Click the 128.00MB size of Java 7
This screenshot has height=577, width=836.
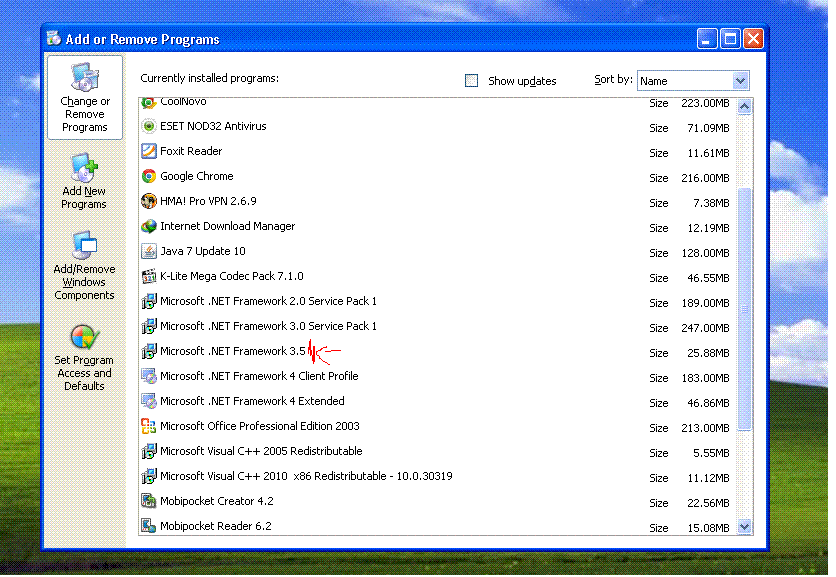[705, 253]
